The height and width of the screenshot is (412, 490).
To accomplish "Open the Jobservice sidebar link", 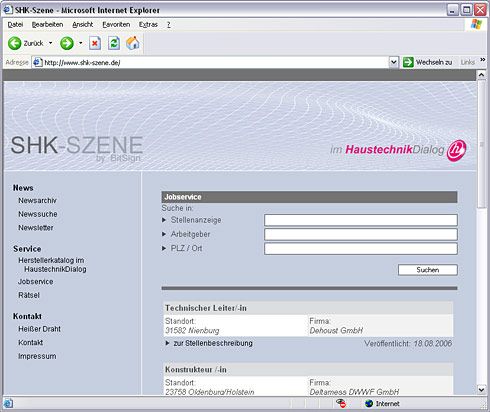I will [36, 282].
